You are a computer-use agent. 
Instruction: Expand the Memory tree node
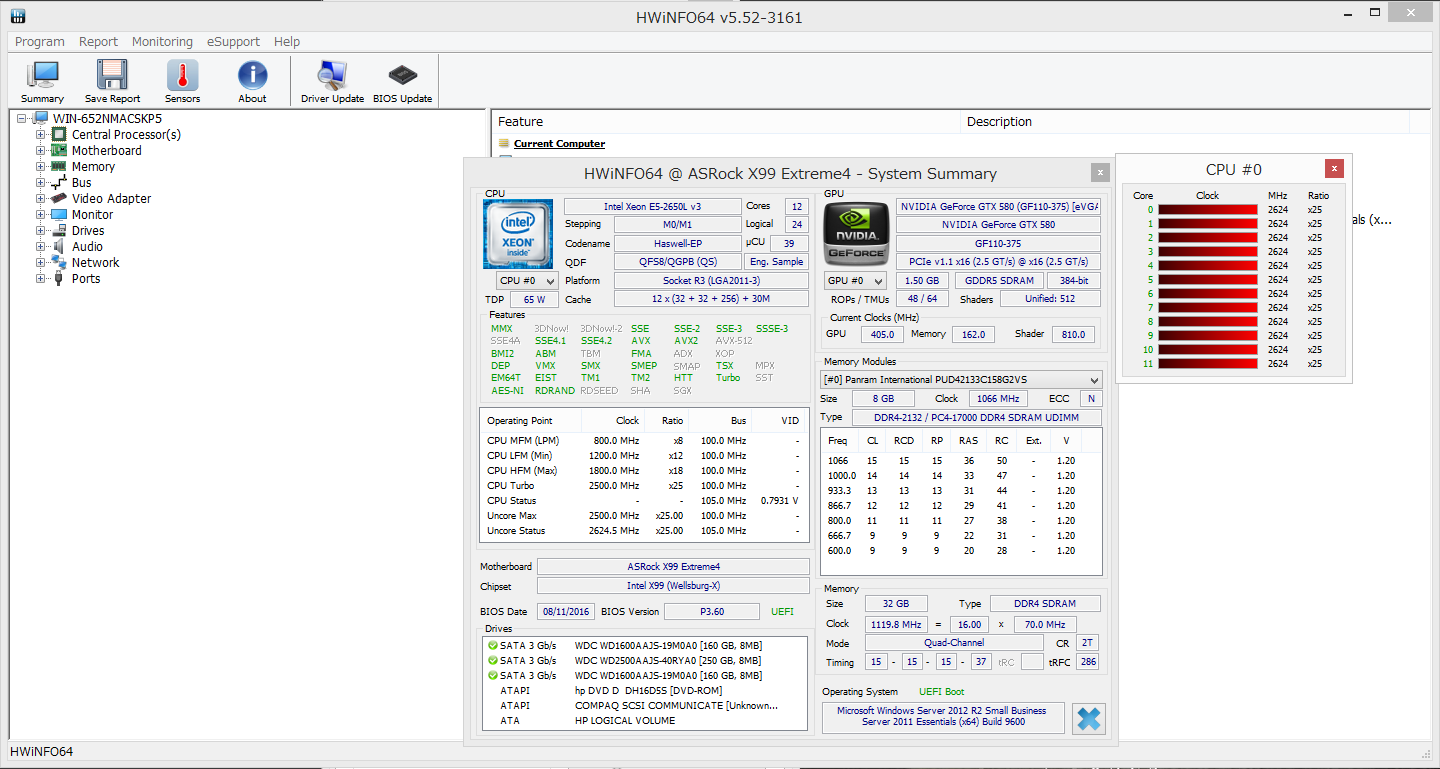coord(41,166)
